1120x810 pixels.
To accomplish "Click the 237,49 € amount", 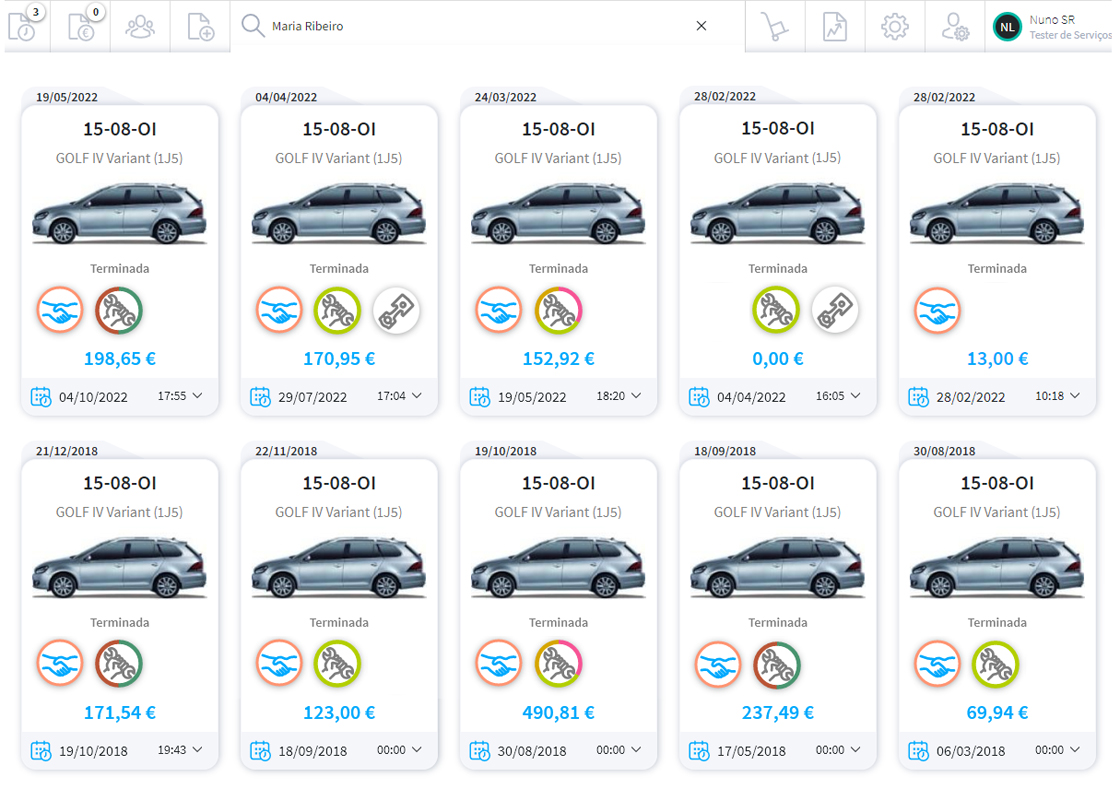I will click(x=777, y=713).
